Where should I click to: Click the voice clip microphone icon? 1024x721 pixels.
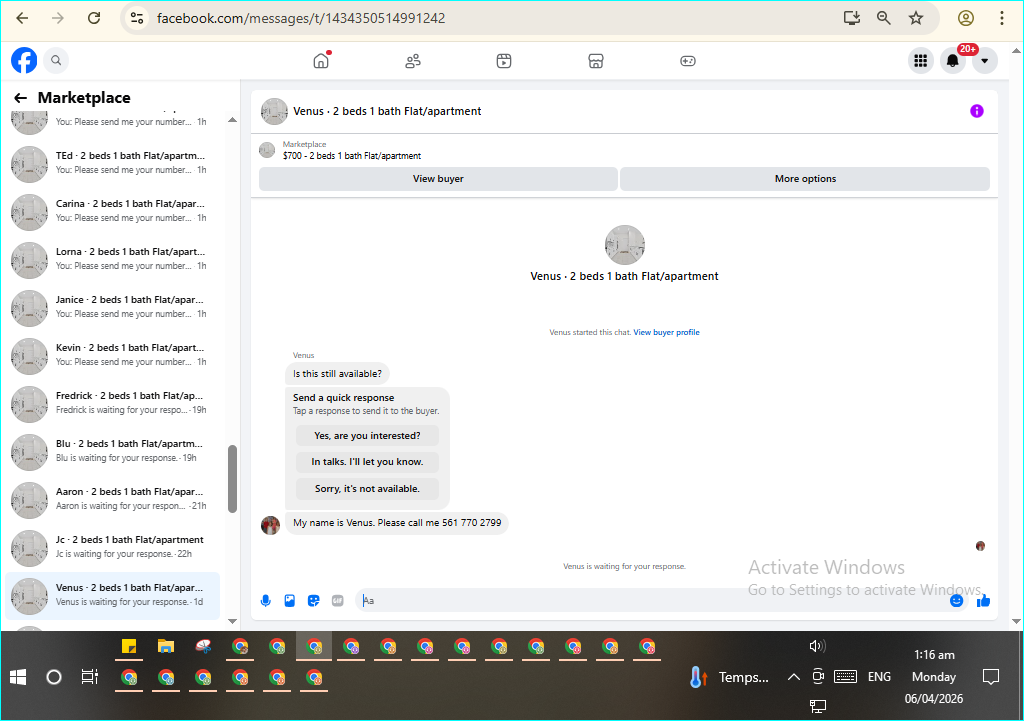pos(266,601)
